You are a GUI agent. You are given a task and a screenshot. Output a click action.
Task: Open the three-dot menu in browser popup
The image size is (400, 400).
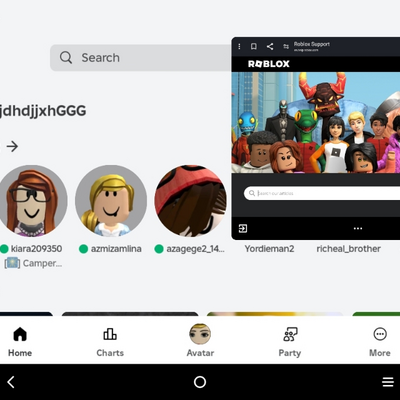pos(239,46)
